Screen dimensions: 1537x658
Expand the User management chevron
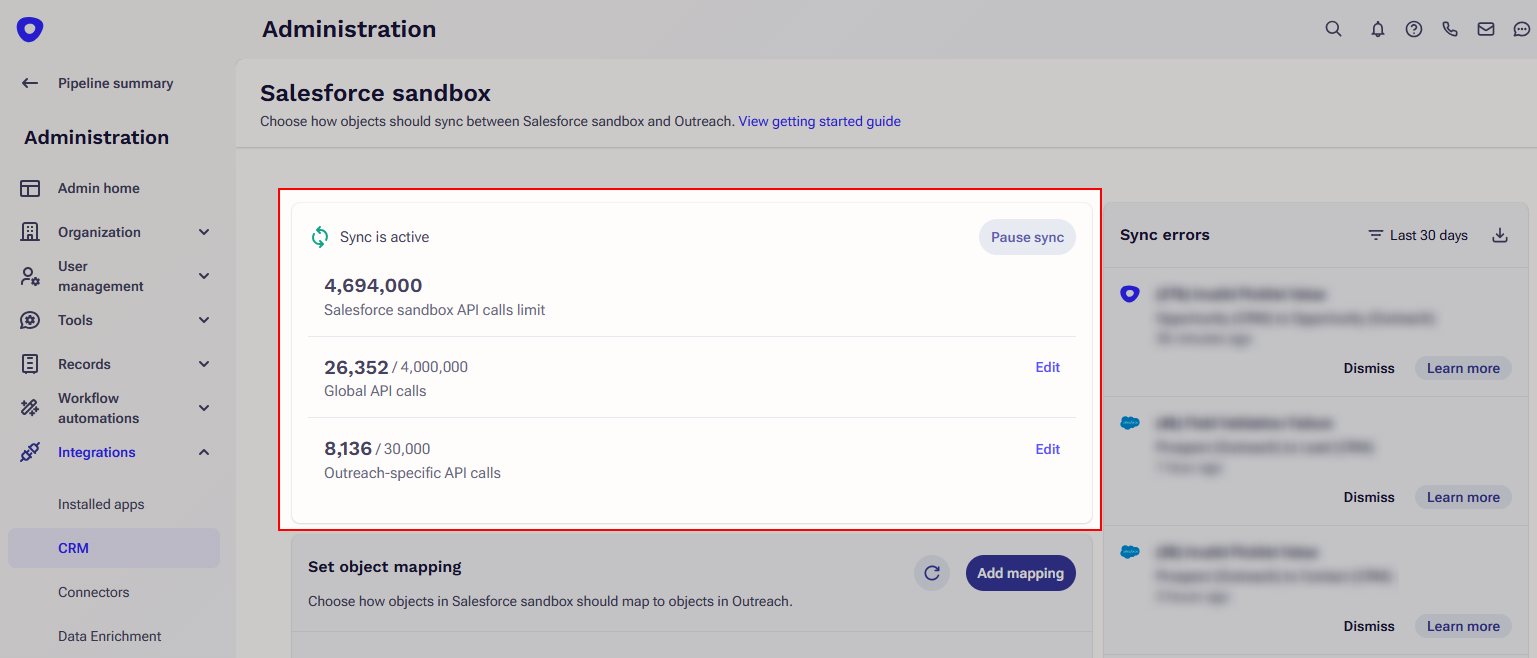204,276
